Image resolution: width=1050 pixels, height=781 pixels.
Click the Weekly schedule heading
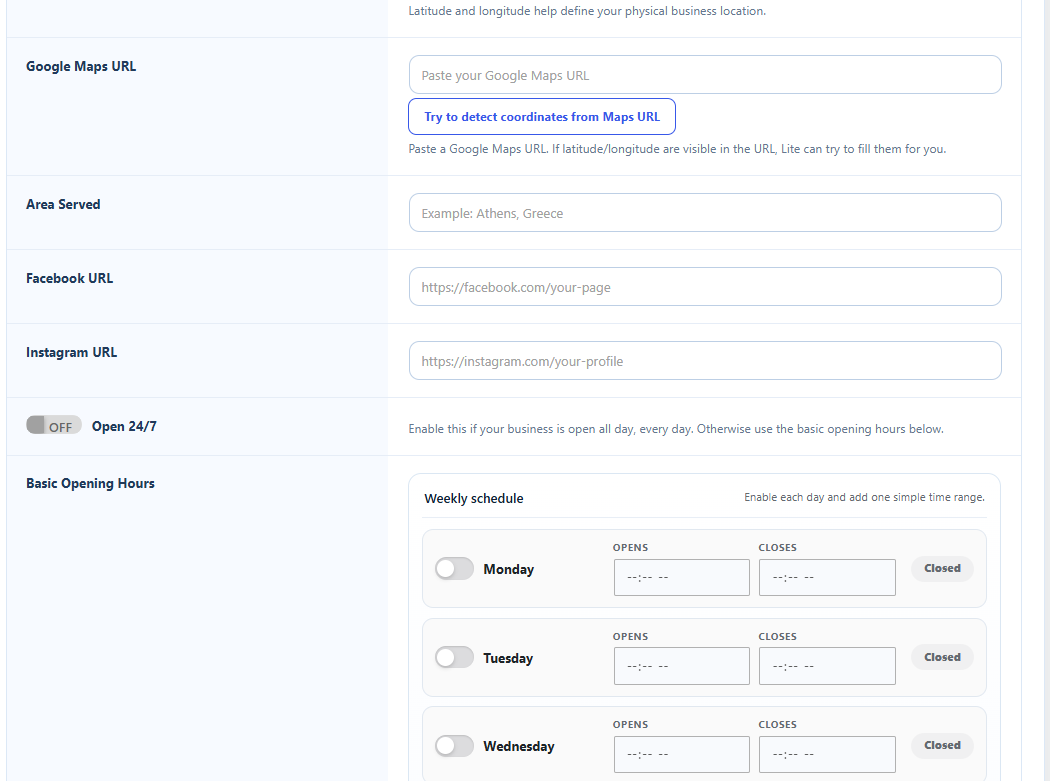point(474,498)
